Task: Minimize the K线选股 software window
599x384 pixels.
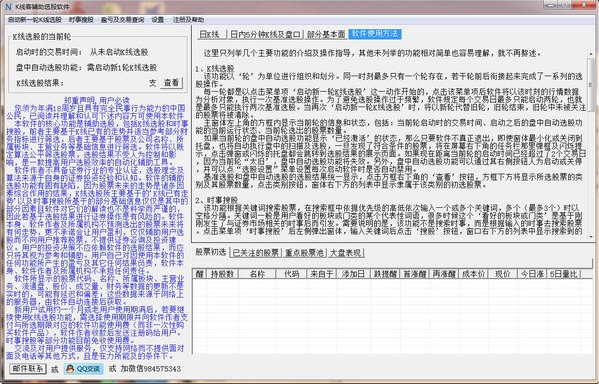Action: (x=551, y=5)
